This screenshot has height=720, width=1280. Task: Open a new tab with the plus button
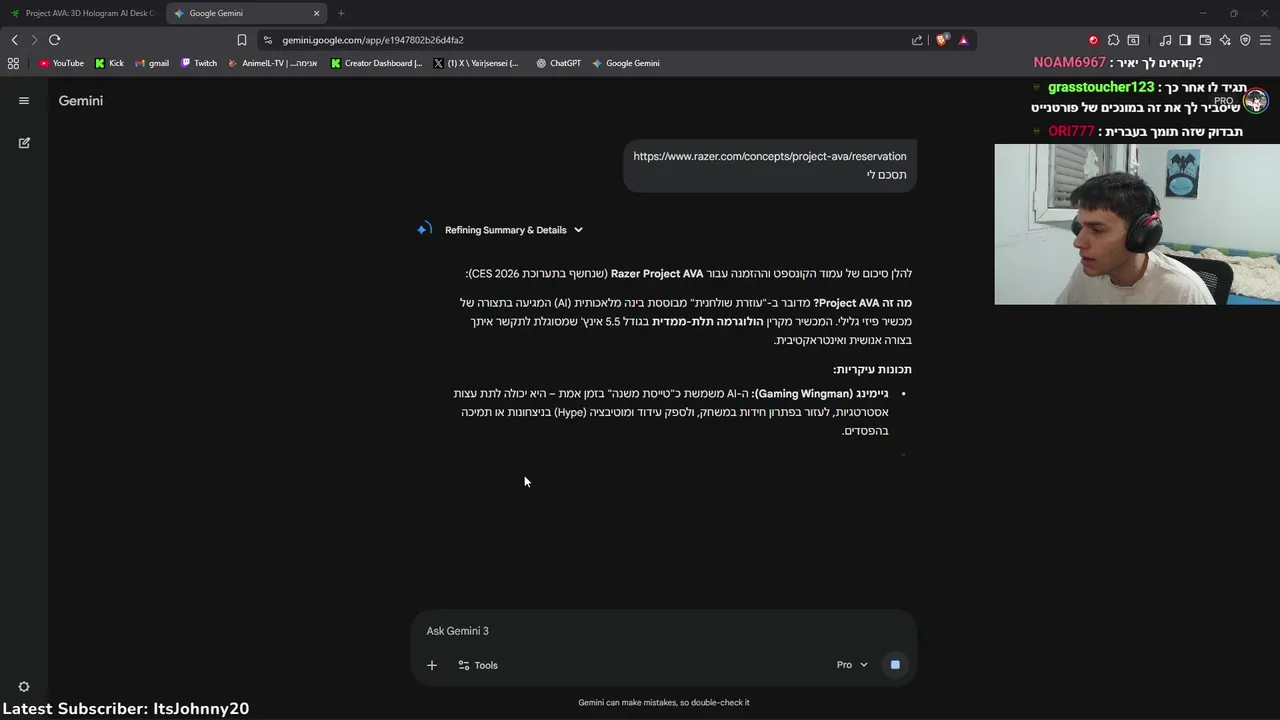[x=341, y=13]
